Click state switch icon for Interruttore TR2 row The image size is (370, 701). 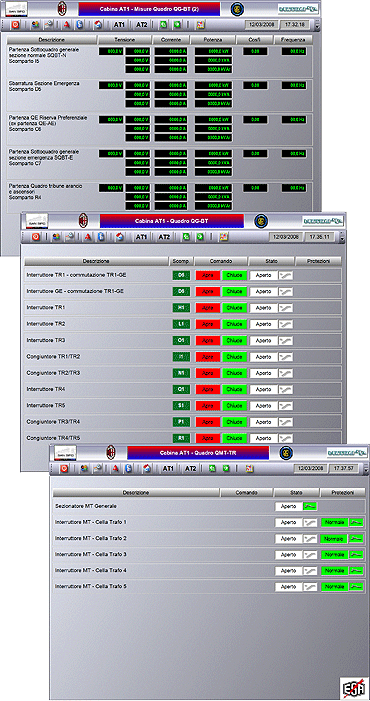tap(286, 324)
